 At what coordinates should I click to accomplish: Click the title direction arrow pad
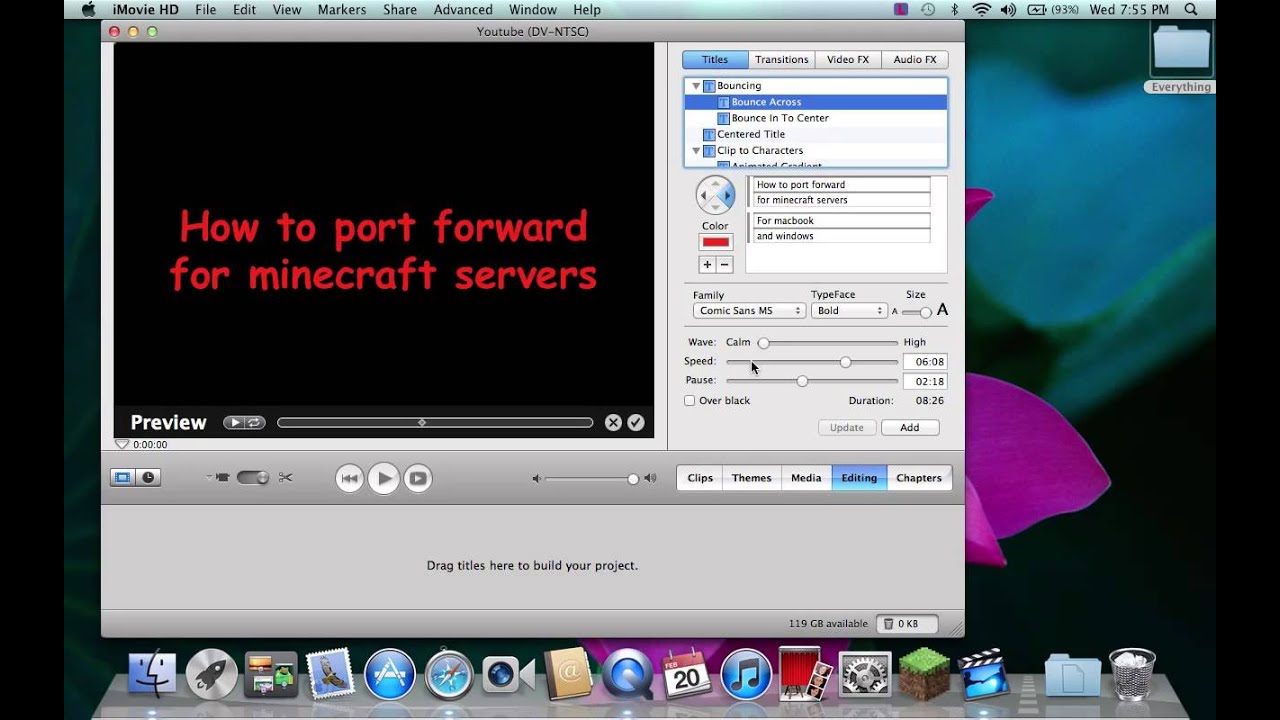tap(715, 195)
